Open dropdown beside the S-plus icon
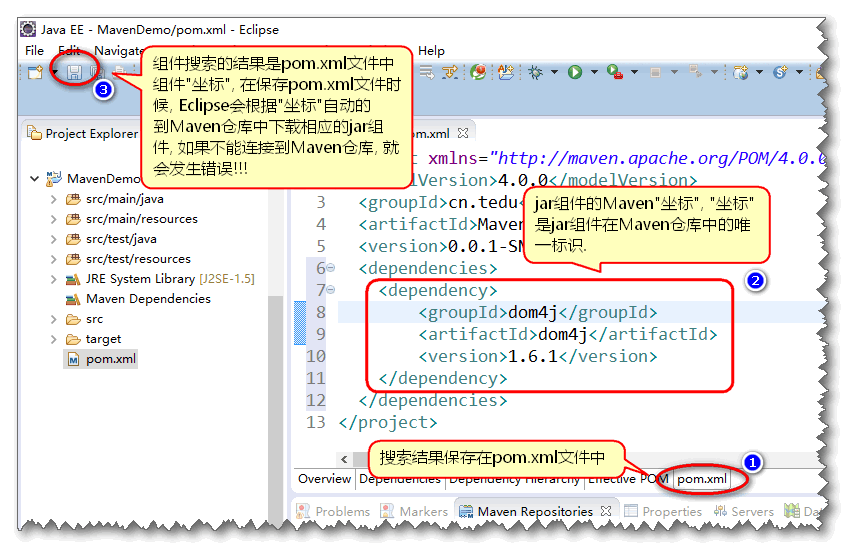The height and width of the screenshot is (555, 853). tap(799, 72)
